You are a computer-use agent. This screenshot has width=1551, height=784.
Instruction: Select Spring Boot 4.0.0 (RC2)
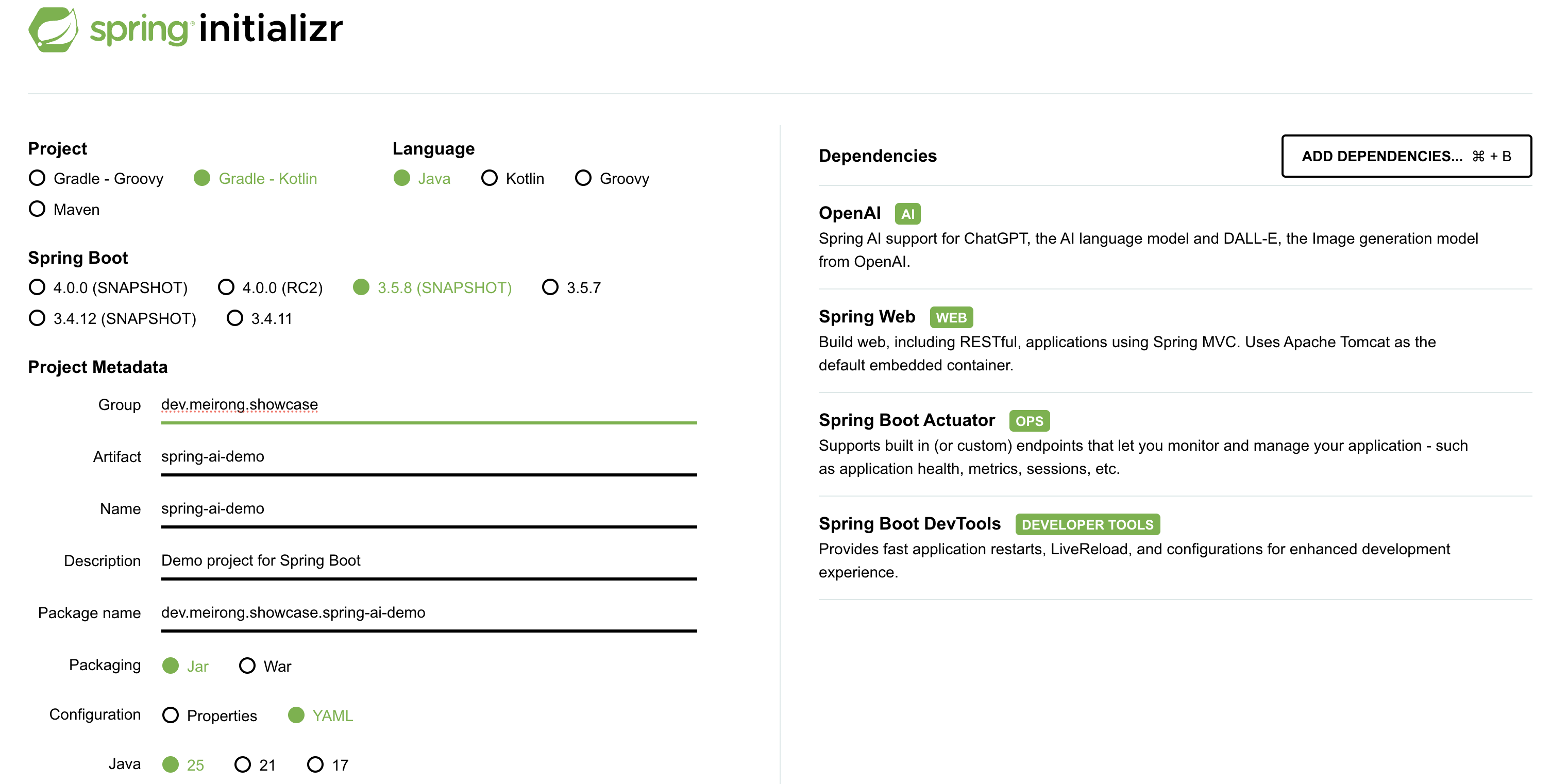(226, 287)
